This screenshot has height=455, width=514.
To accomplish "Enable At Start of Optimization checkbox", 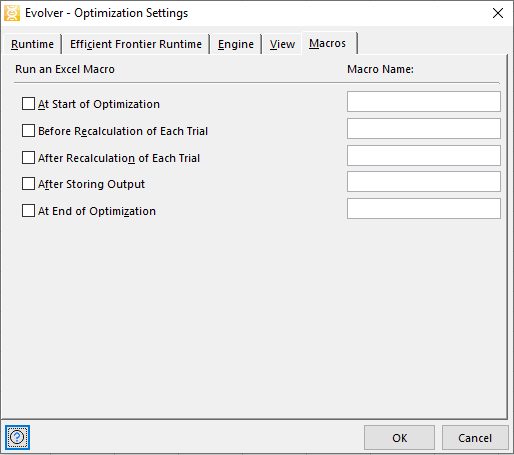I will pyautogui.click(x=28, y=104).
